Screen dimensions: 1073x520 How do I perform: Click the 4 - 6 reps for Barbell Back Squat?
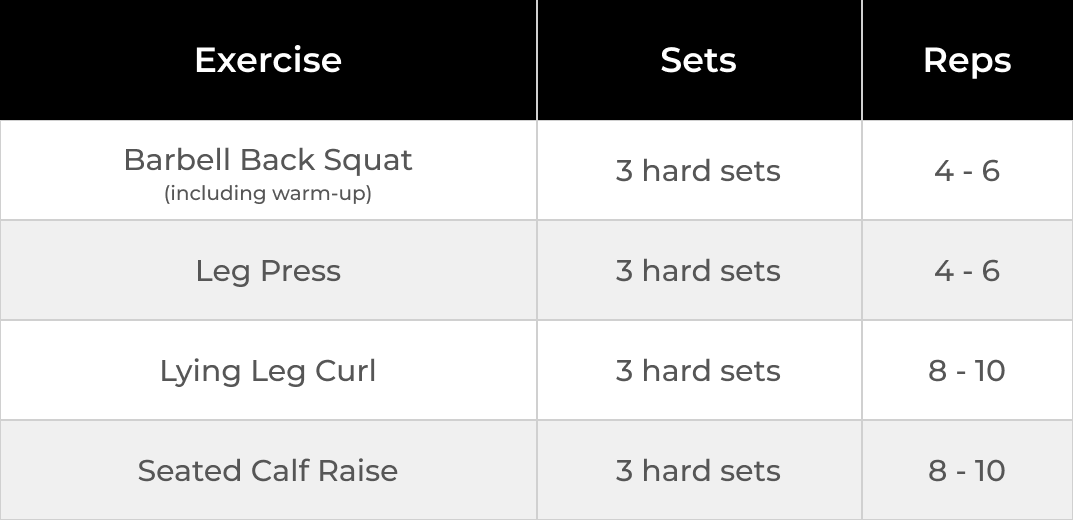tap(967, 170)
